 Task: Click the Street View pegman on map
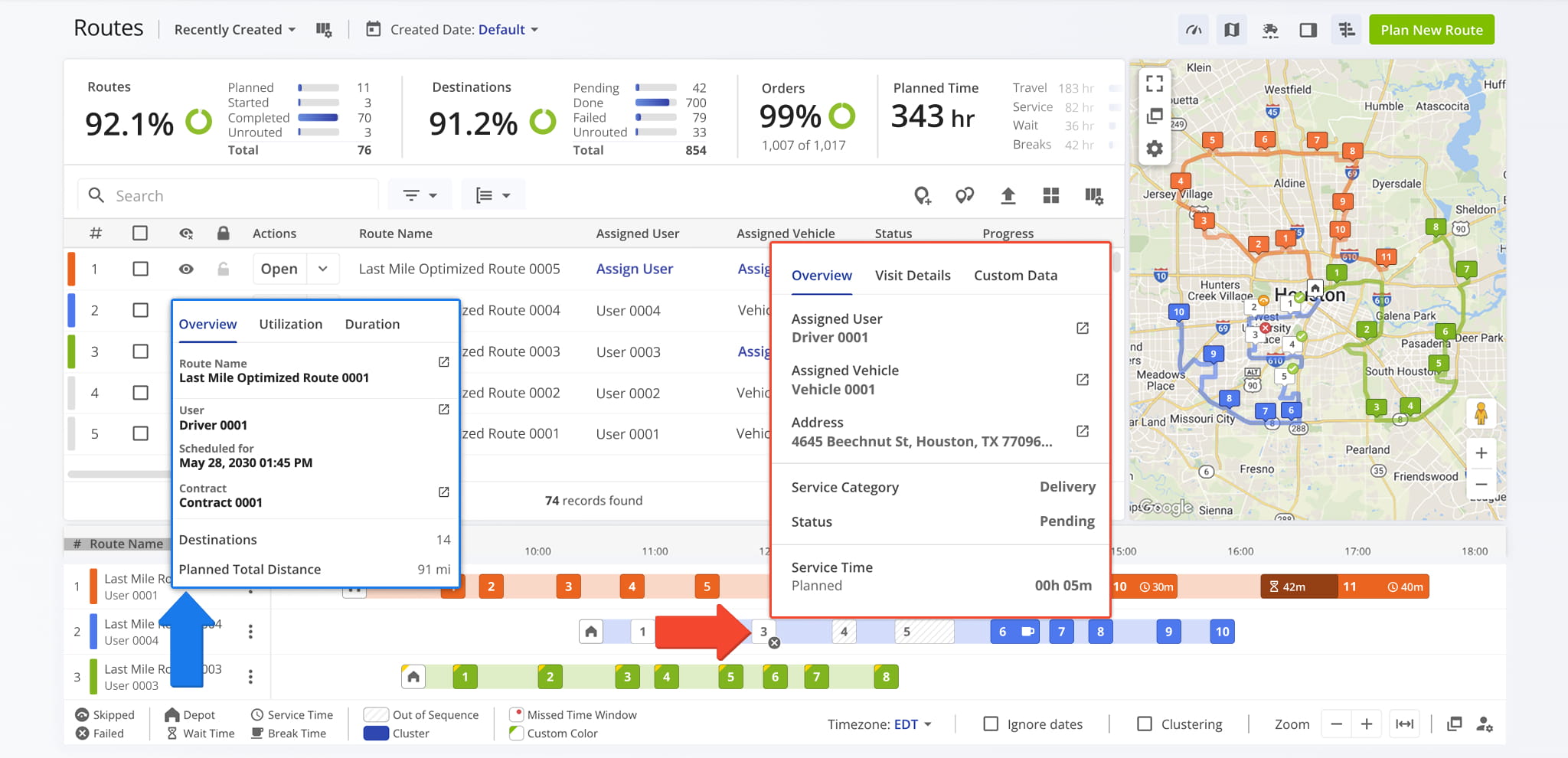[1481, 413]
